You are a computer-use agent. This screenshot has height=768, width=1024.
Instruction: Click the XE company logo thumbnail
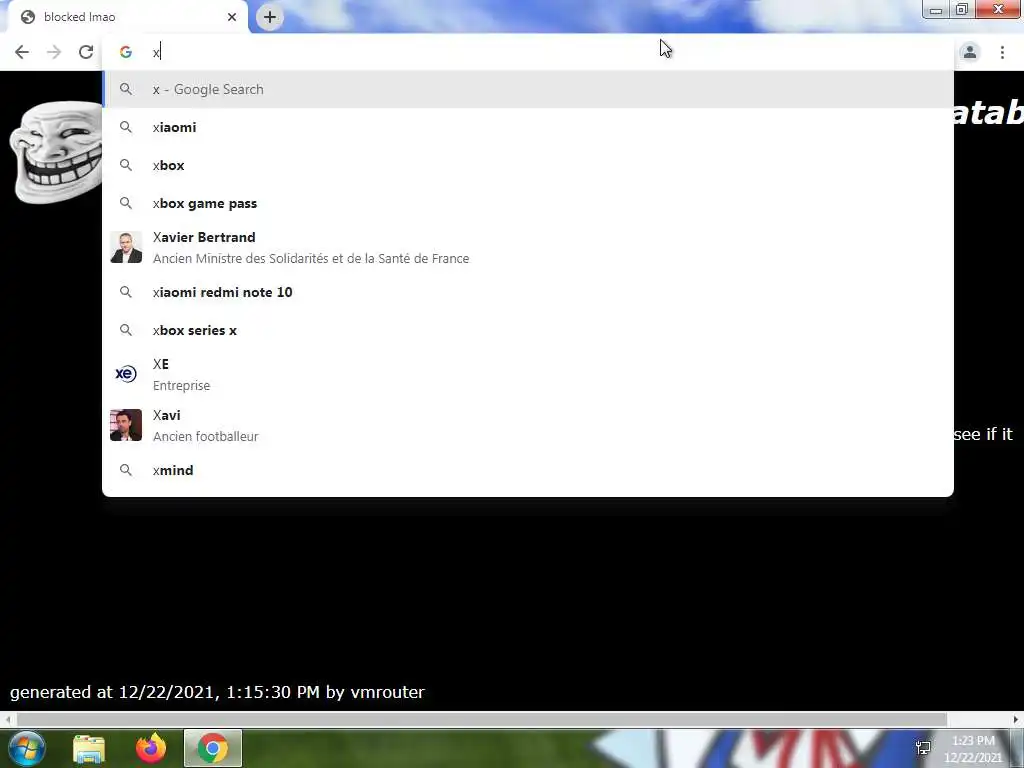126,374
